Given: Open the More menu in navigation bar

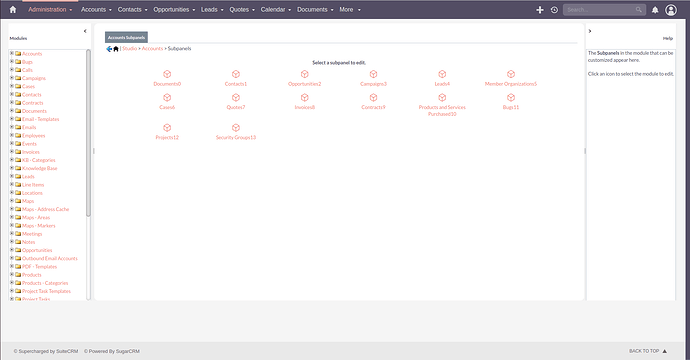Looking at the screenshot, I should (350, 9).
